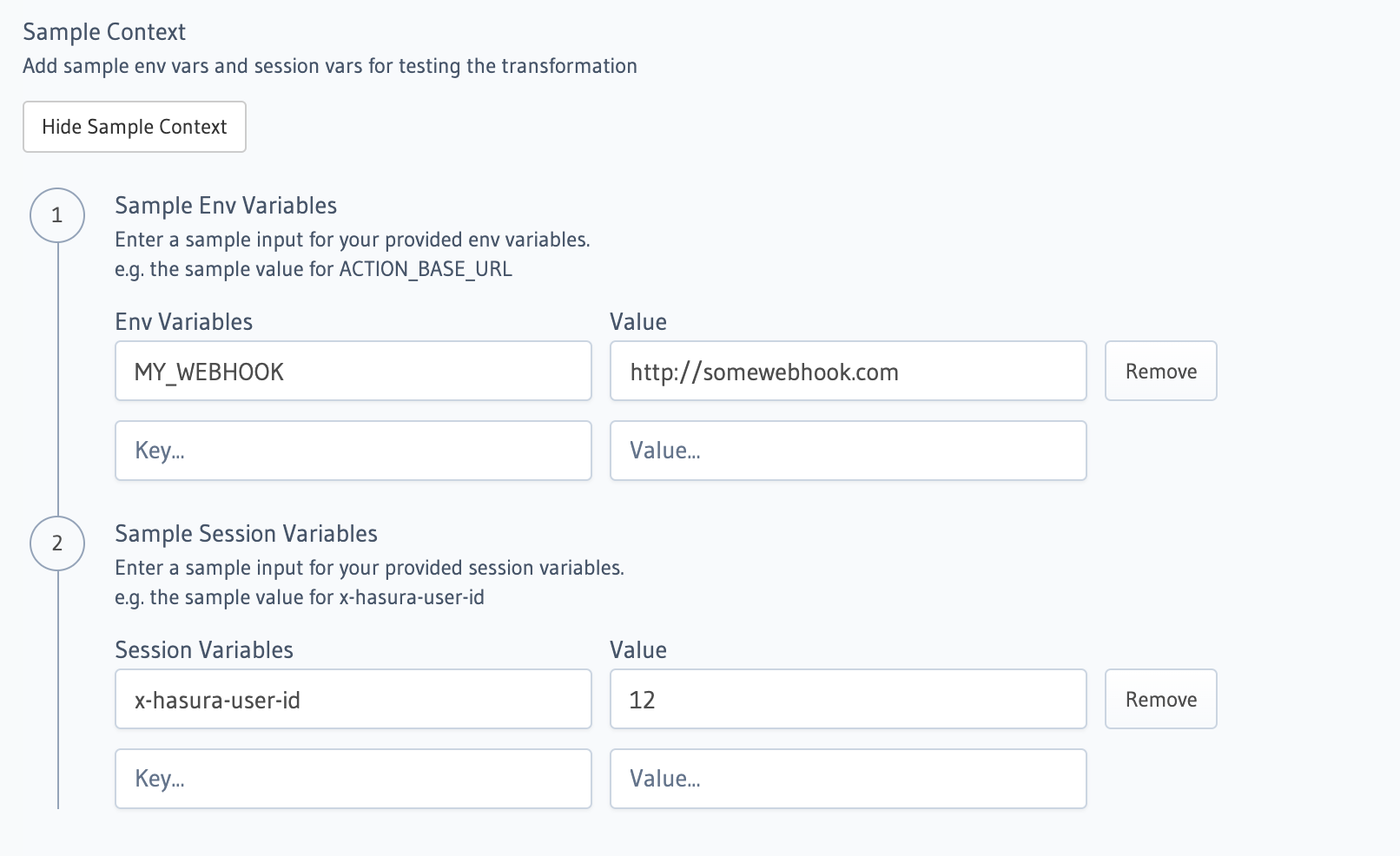The height and width of the screenshot is (856, 1400).
Task: Click the empty Key field under session variables
Action: (353, 779)
